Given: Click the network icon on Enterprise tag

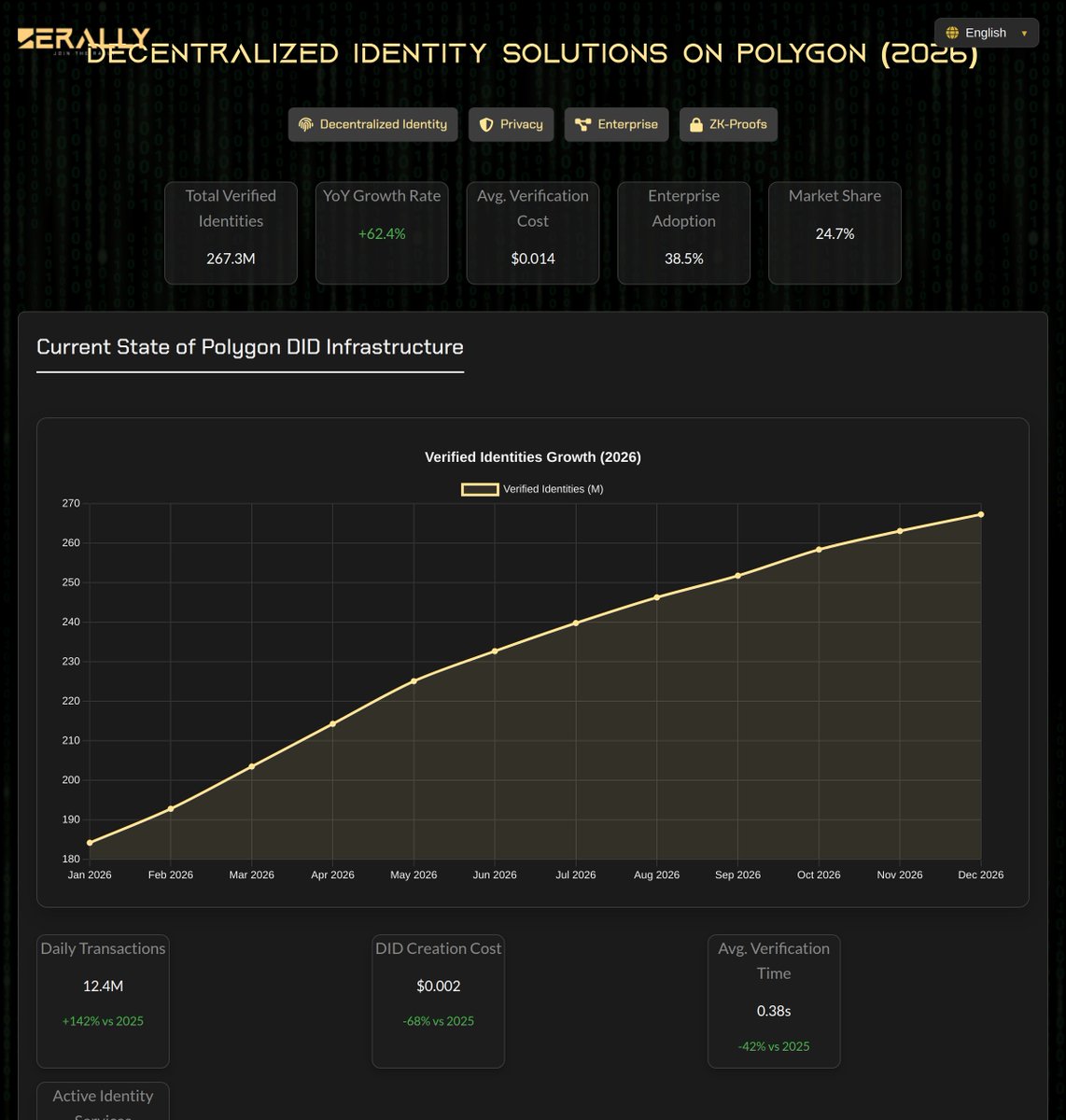Looking at the screenshot, I should coord(582,124).
